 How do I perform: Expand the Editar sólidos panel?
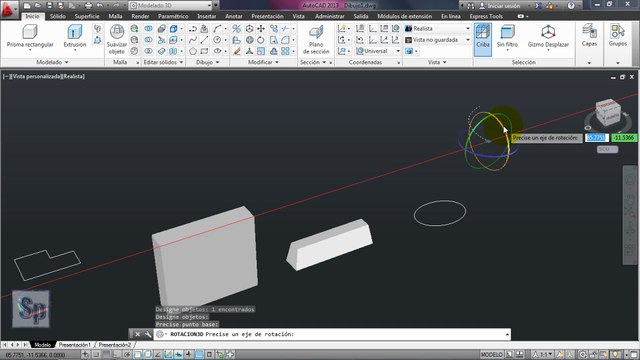[164, 62]
